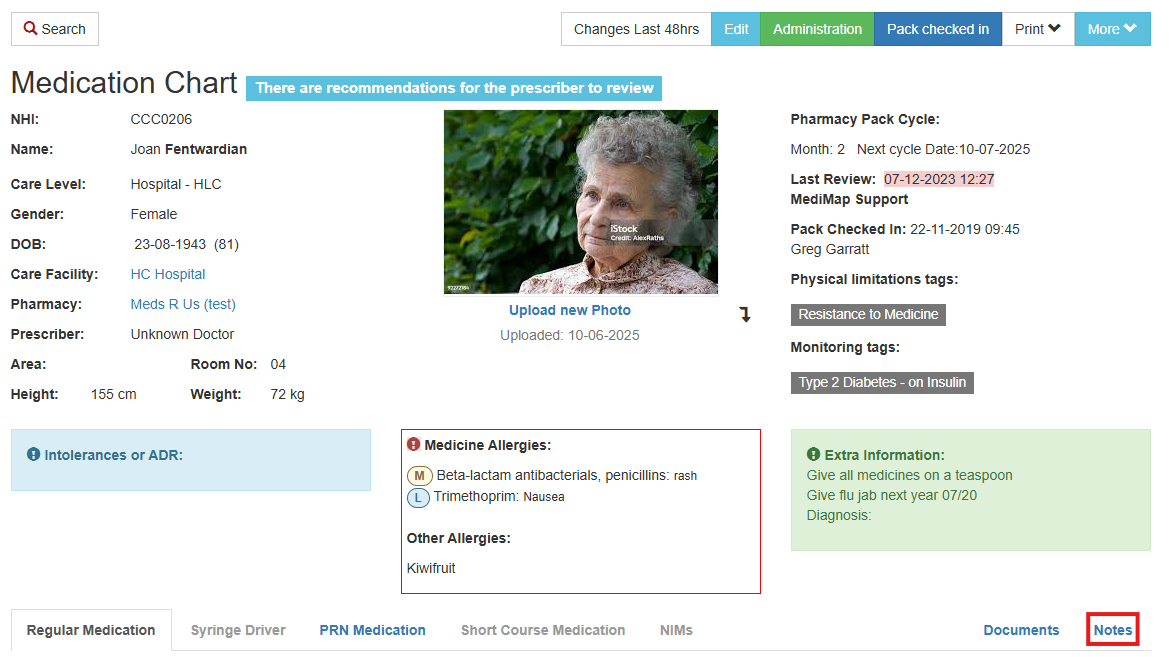Click Upload new Photo link

[570, 310]
